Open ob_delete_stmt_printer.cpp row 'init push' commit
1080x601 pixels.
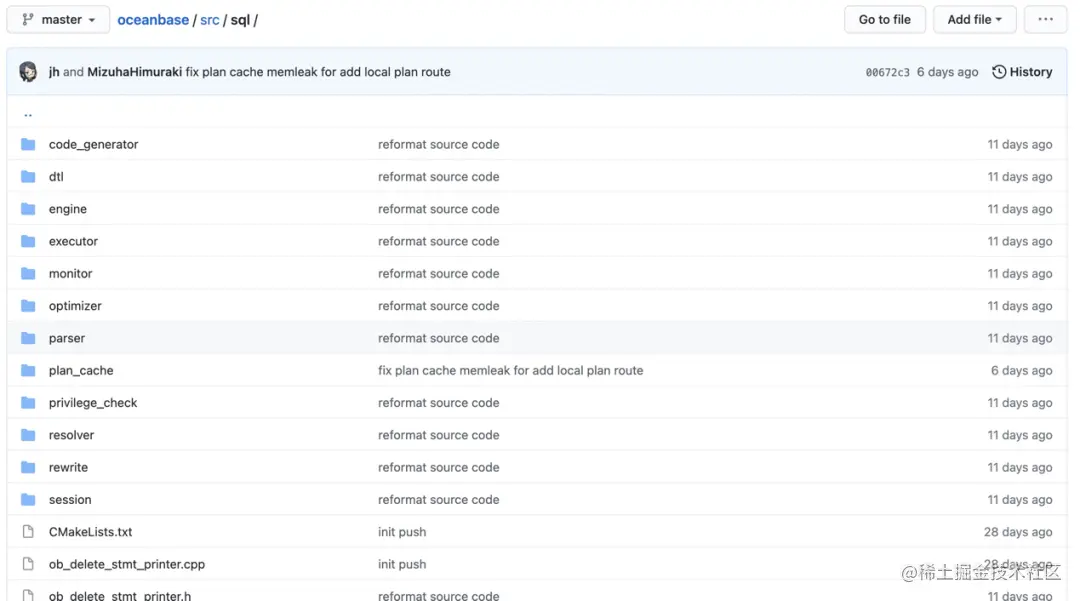(x=402, y=565)
